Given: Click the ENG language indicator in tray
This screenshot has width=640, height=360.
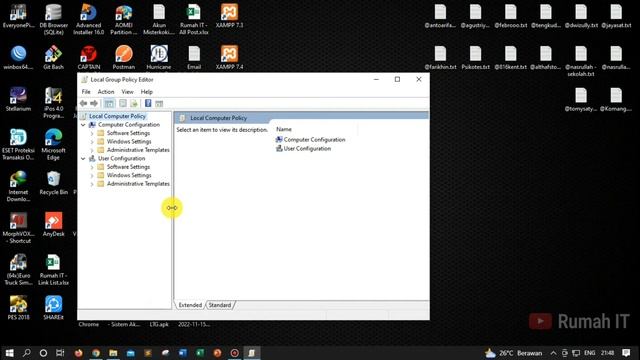Looking at the screenshot, I should [589, 353].
